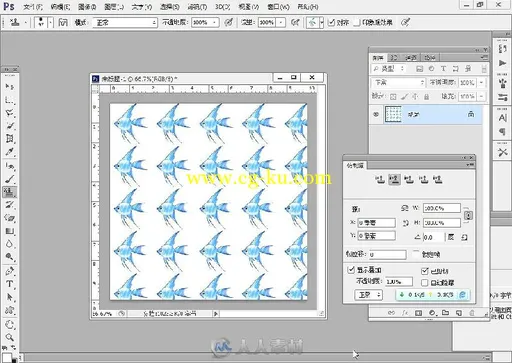Select the Move tool
512x363 pixels.
(10, 87)
